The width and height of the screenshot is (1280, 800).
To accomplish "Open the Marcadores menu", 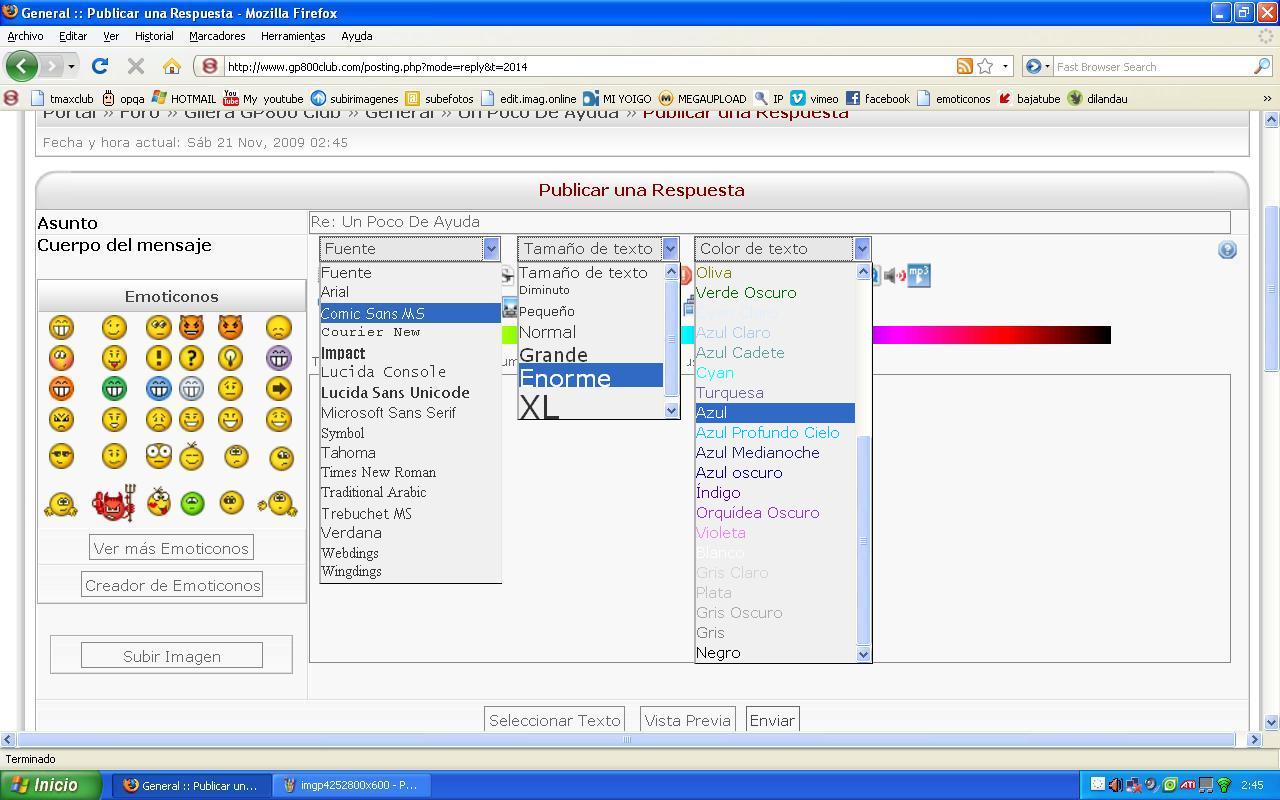I will (x=217, y=36).
